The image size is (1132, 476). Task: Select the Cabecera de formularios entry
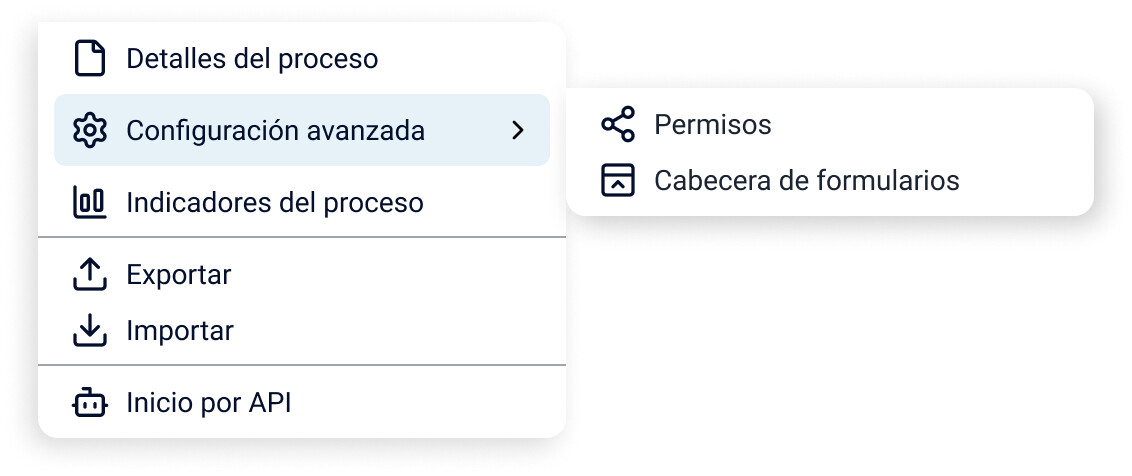(806, 180)
